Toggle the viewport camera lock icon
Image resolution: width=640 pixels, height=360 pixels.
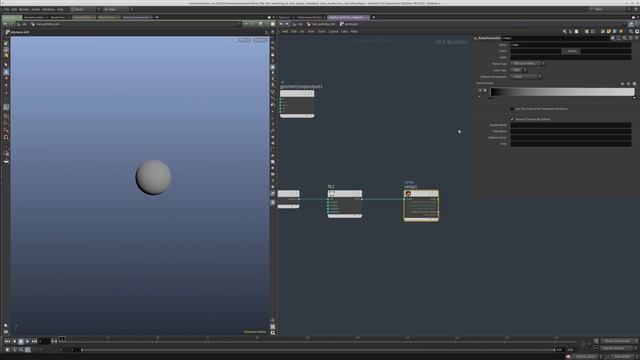pyautogui.click(x=235, y=40)
